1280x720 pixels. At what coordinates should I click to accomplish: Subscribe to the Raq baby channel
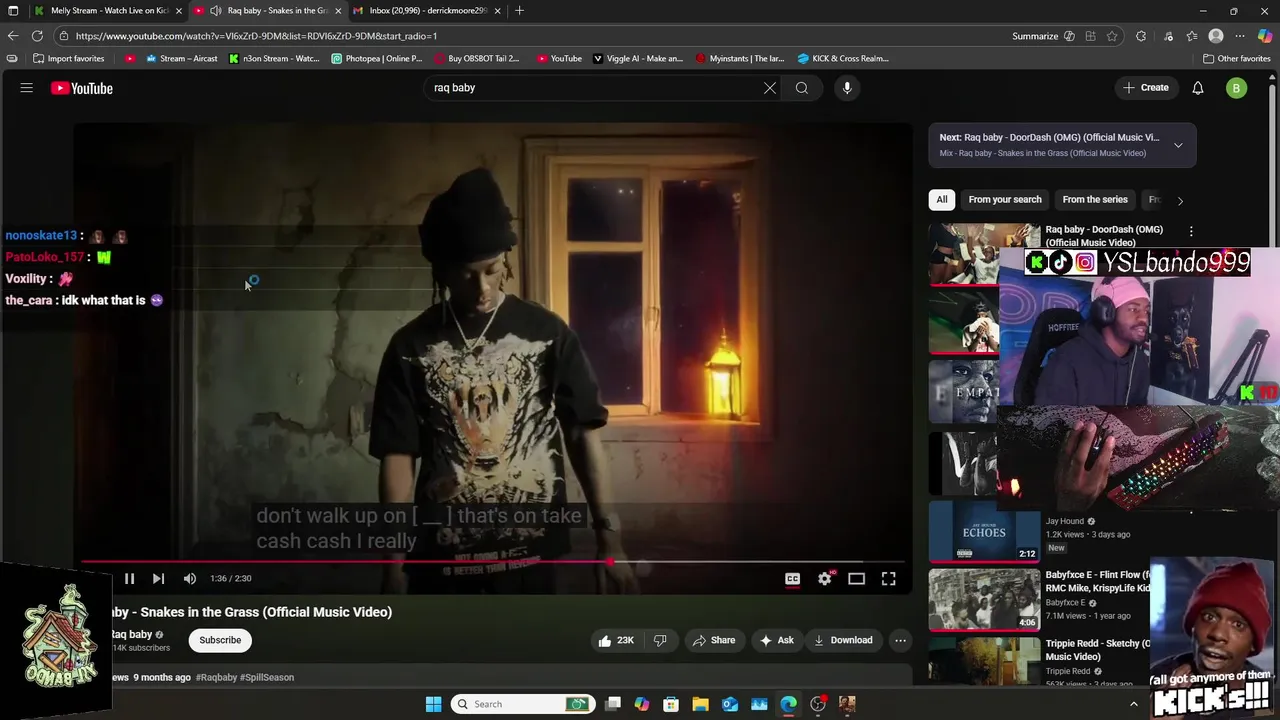click(x=220, y=640)
